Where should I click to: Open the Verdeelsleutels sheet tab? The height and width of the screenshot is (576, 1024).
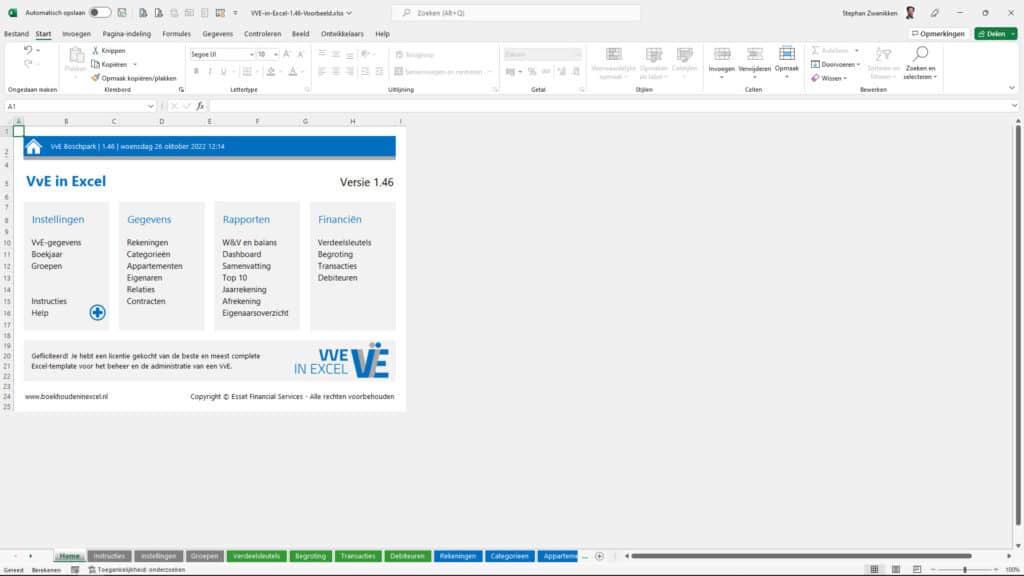pyautogui.click(x=256, y=556)
